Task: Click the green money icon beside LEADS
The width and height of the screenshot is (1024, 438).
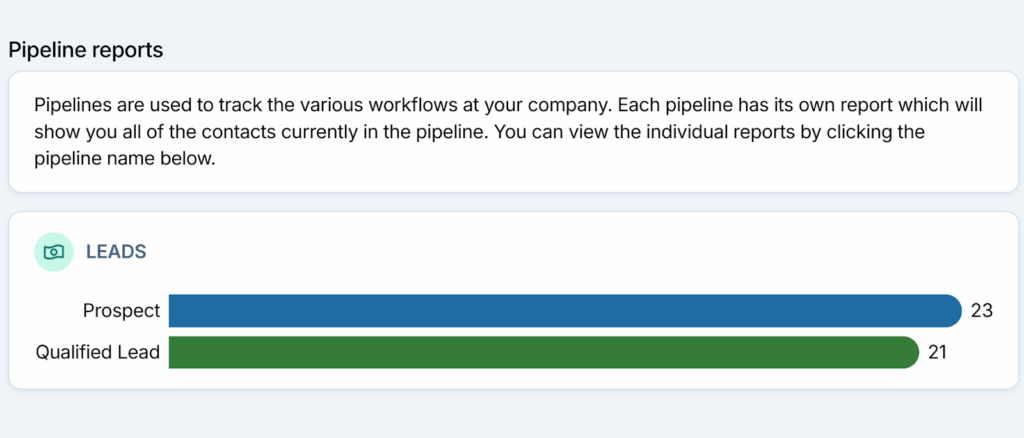Action: (x=54, y=252)
